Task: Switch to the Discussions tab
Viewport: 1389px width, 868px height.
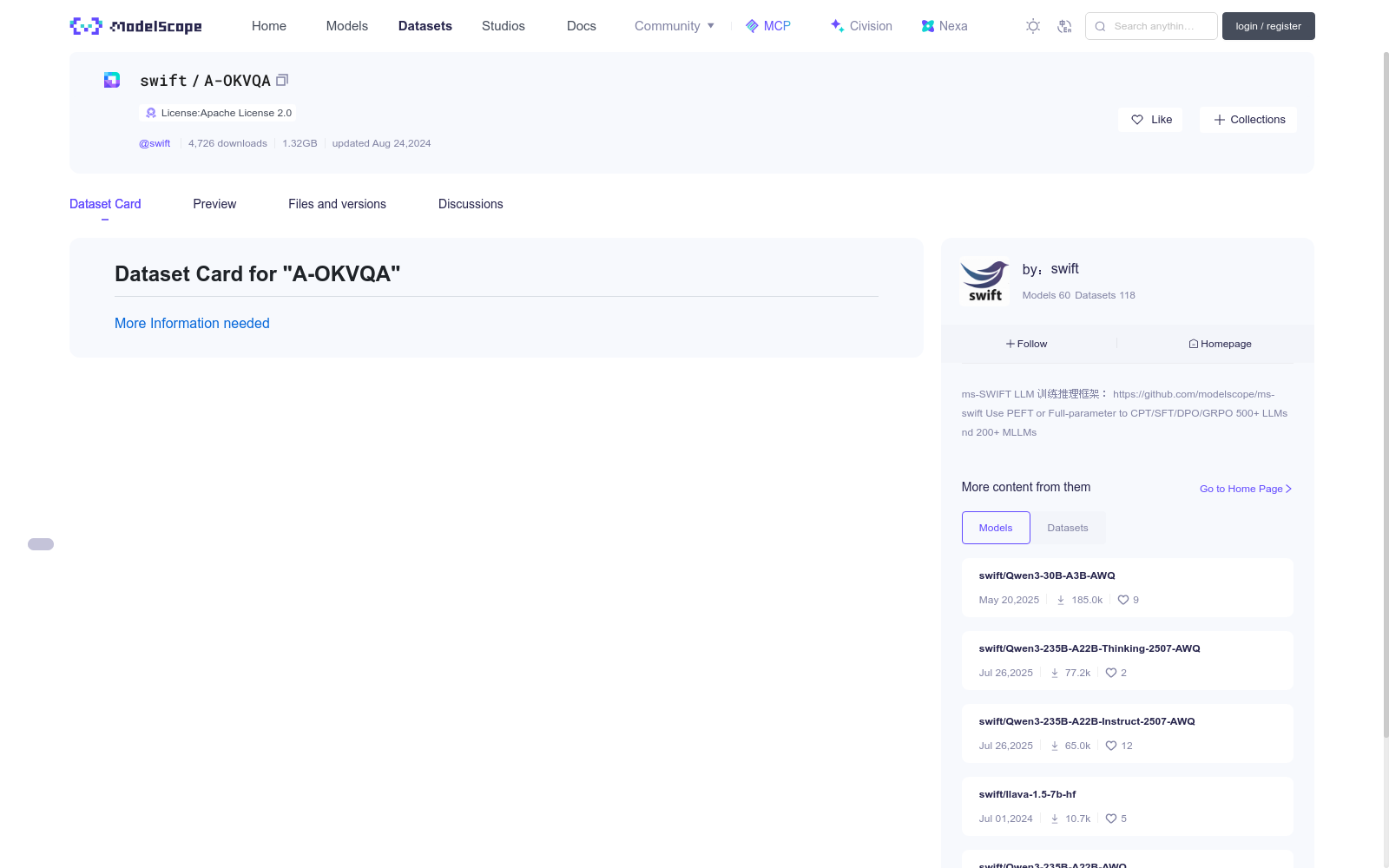Action: 471,204
